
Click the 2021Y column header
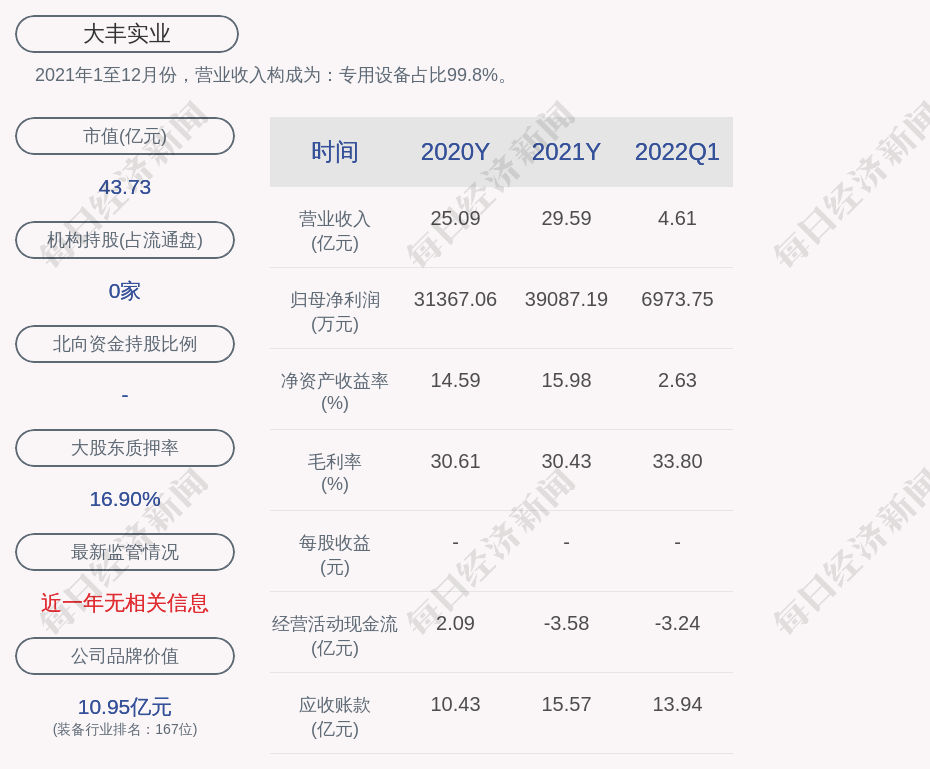click(x=566, y=152)
